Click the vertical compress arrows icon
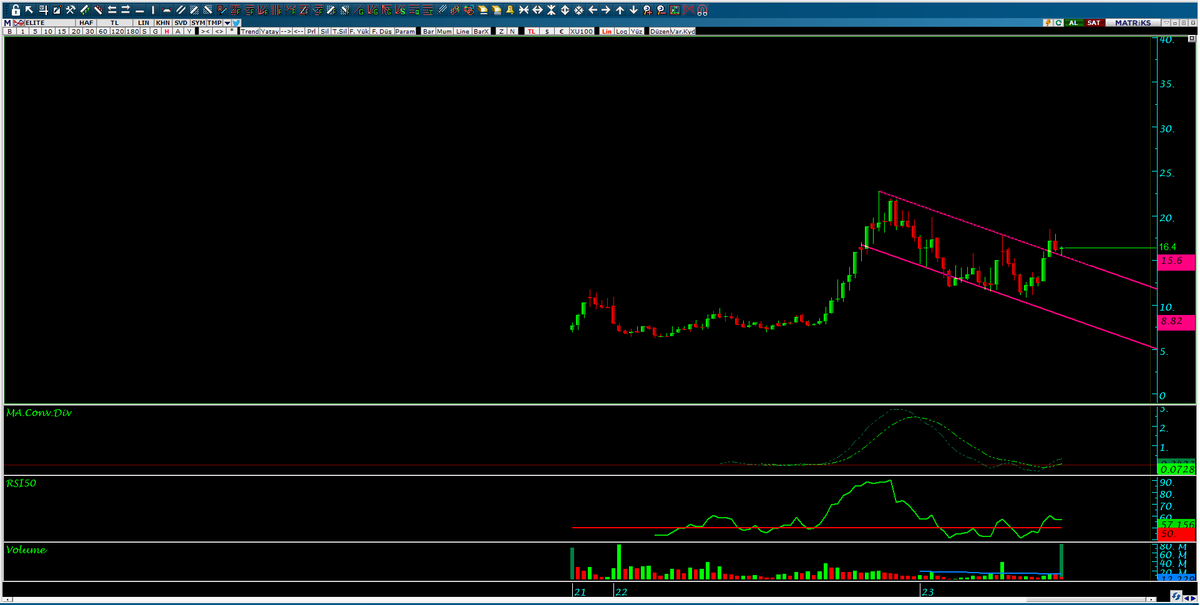1200x605 pixels. (551, 10)
